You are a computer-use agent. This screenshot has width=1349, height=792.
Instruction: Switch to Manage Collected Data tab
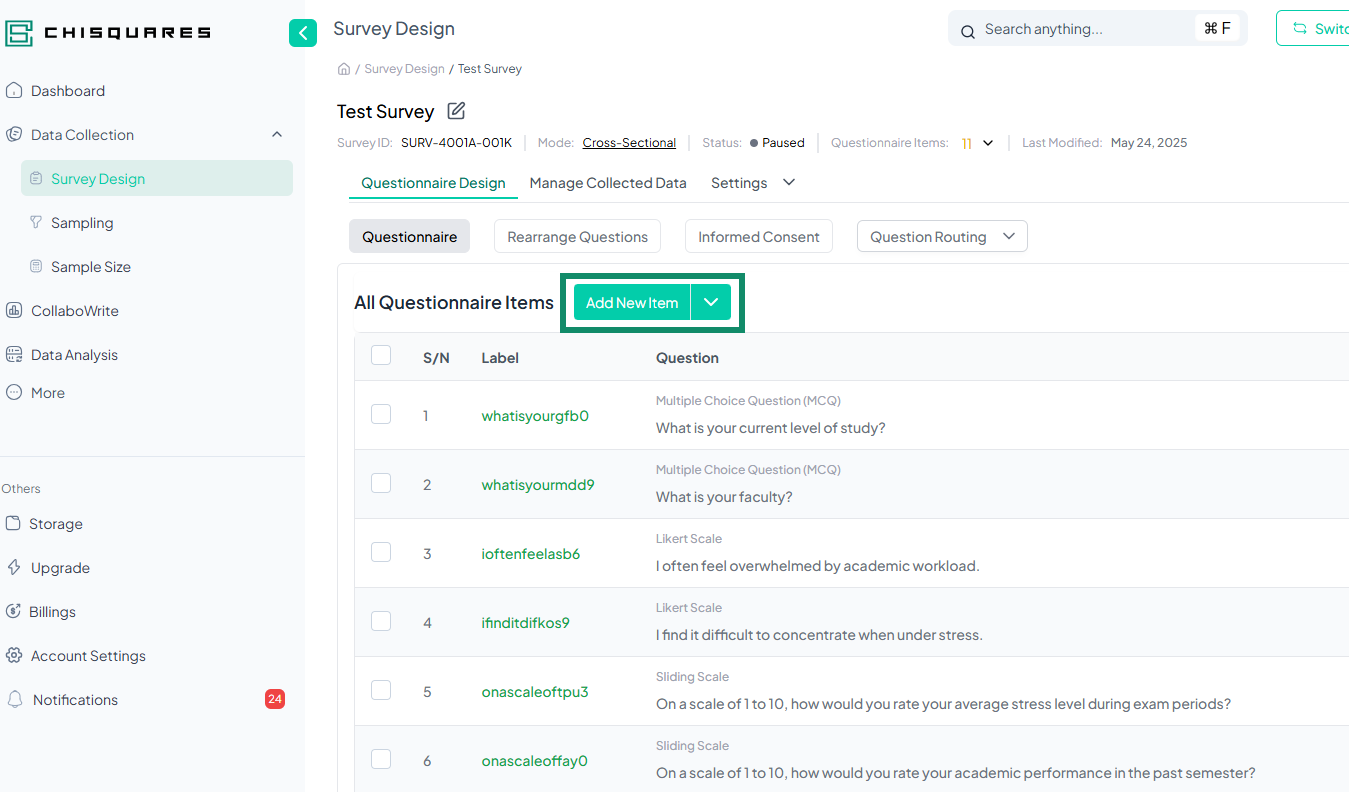(608, 183)
